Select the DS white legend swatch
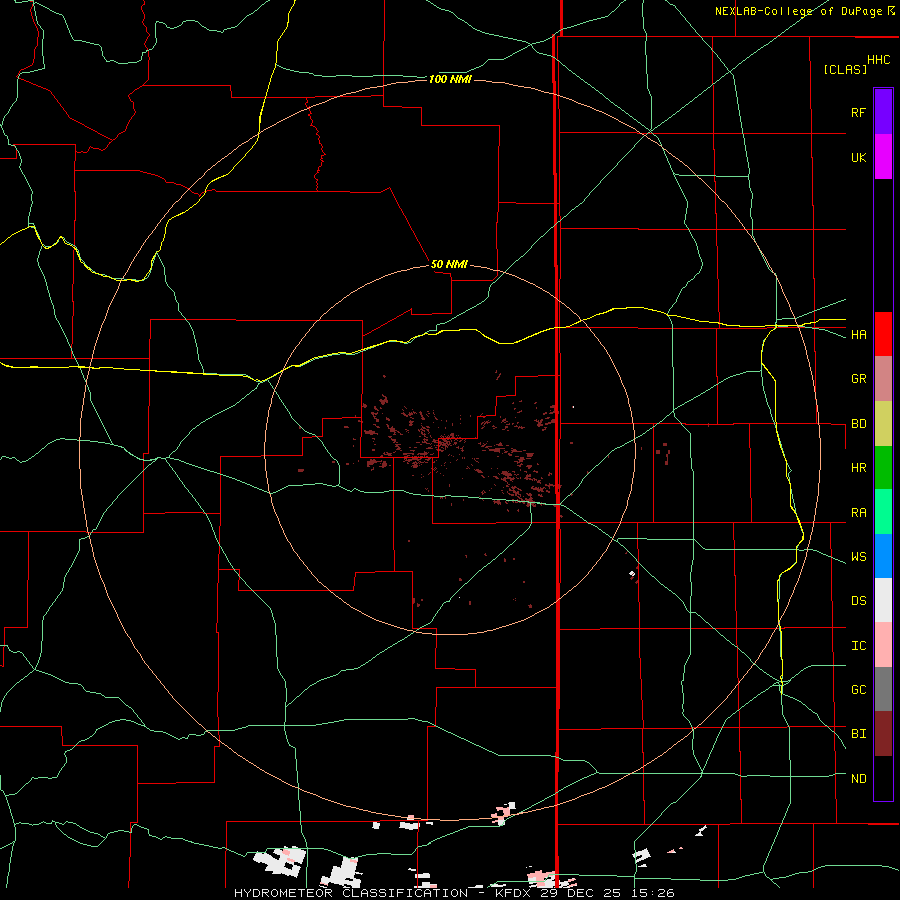900x900 pixels. pyautogui.click(x=883, y=600)
